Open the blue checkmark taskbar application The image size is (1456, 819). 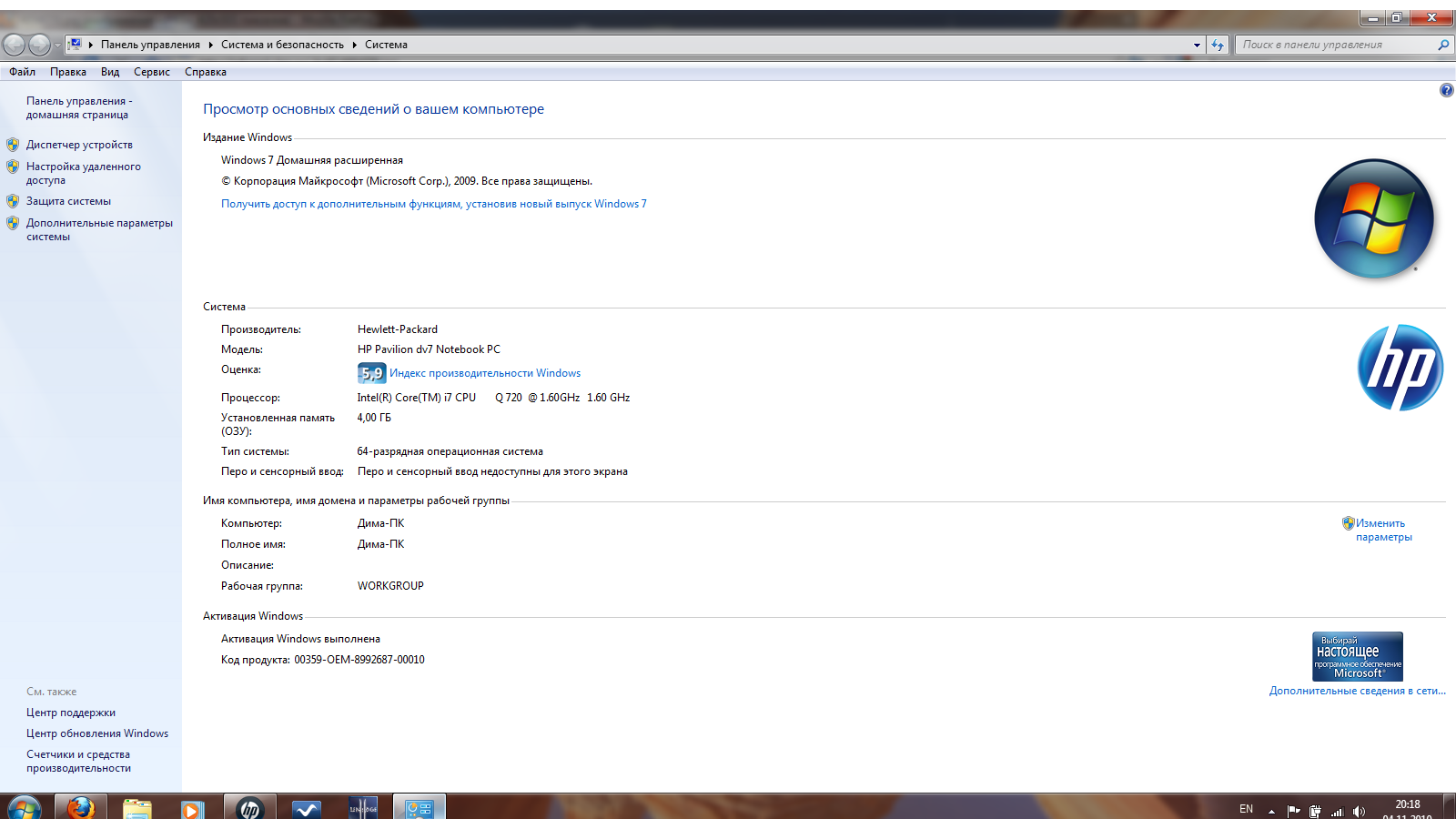[x=307, y=807]
